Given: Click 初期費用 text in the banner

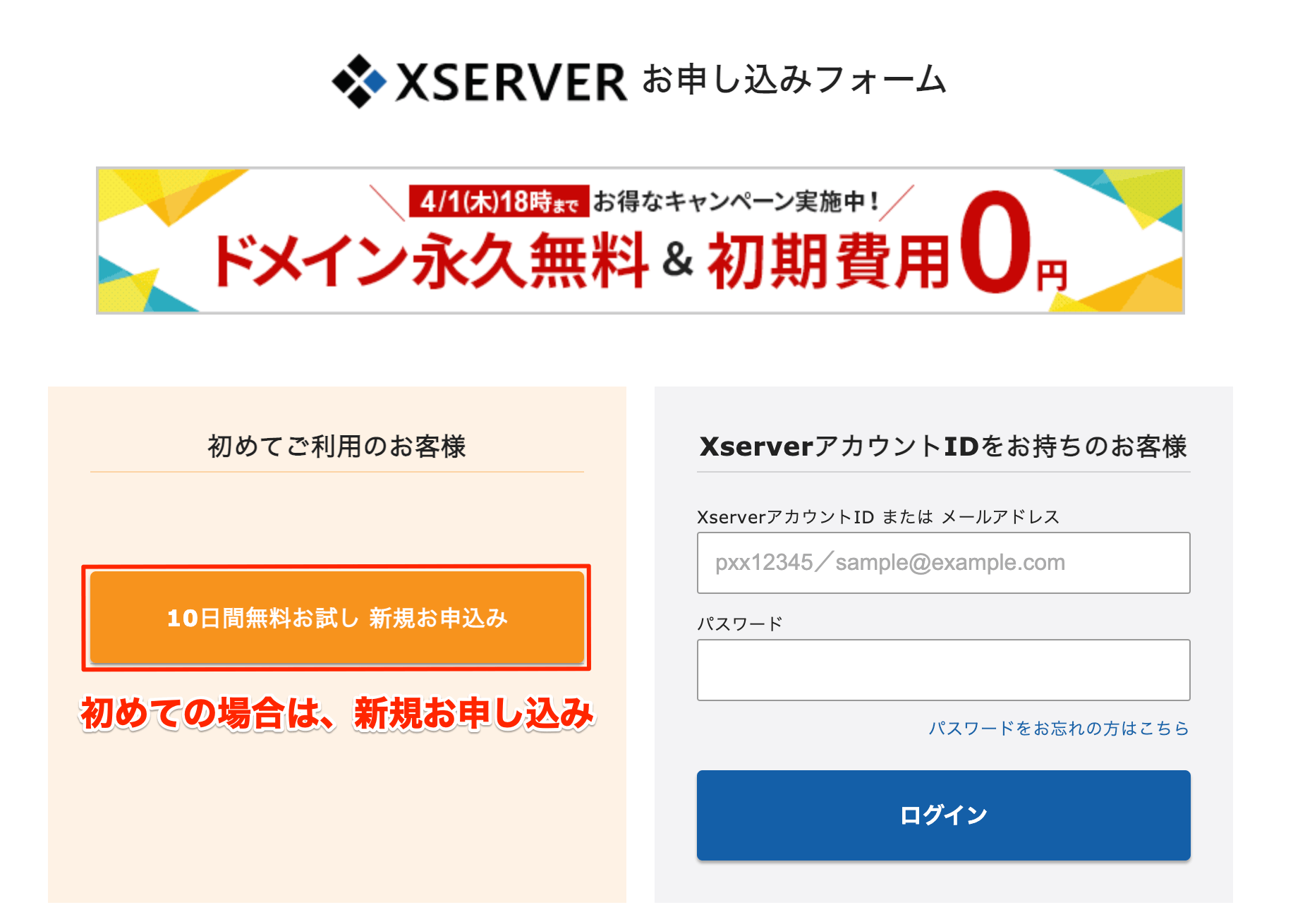Looking at the screenshot, I should point(830,261).
